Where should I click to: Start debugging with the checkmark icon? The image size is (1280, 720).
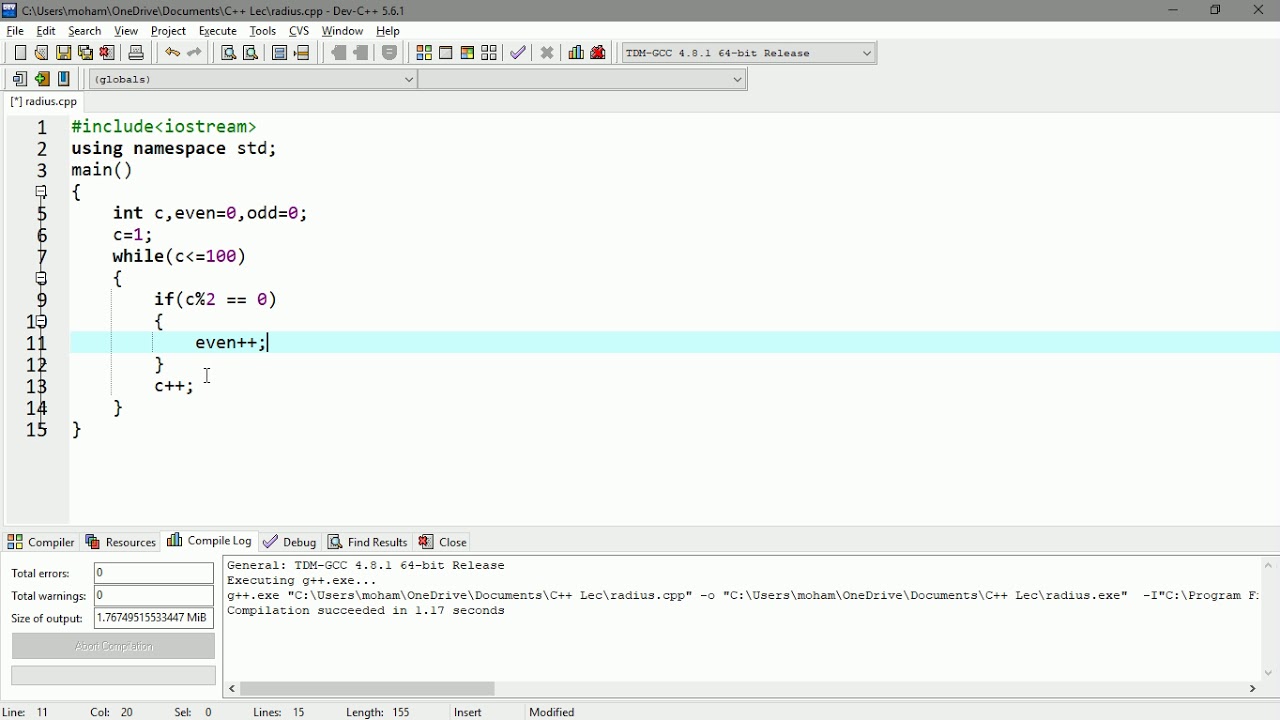coord(518,53)
